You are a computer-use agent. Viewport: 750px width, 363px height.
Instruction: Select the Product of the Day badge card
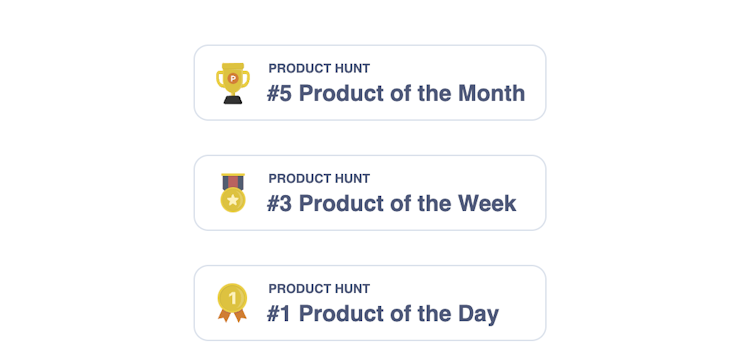coord(370,303)
